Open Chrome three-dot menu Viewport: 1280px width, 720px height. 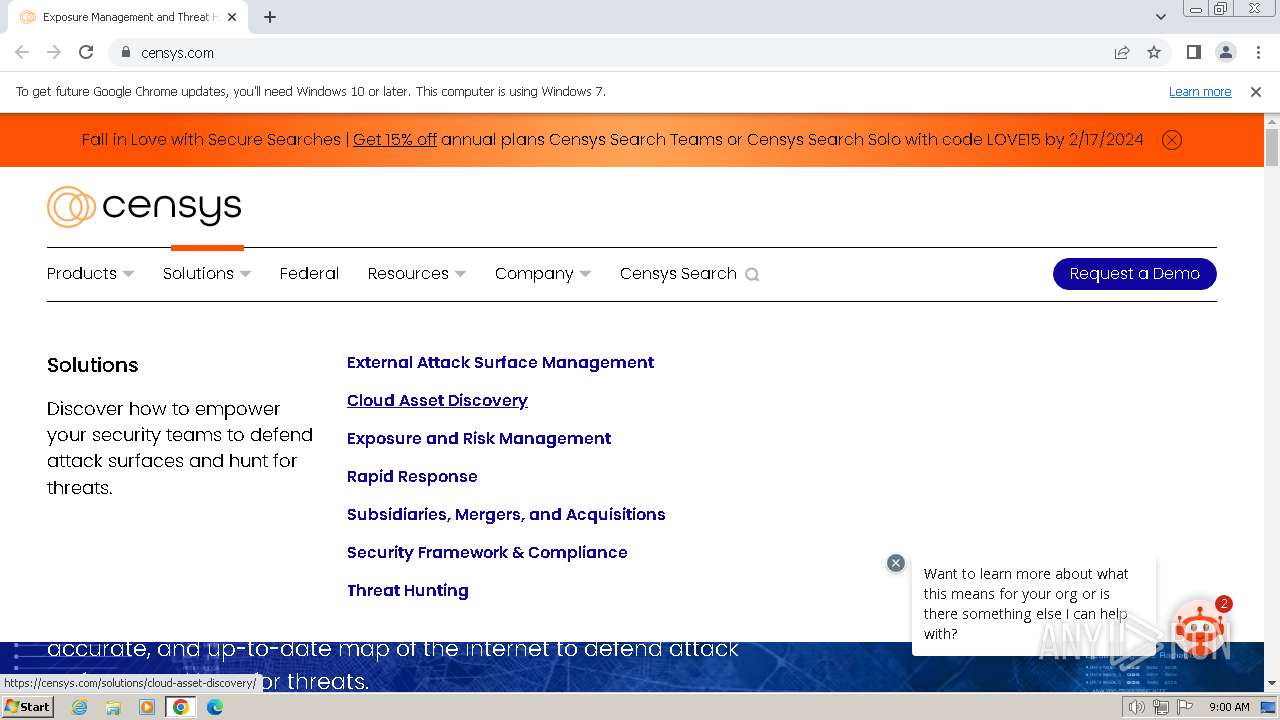(1258, 52)
